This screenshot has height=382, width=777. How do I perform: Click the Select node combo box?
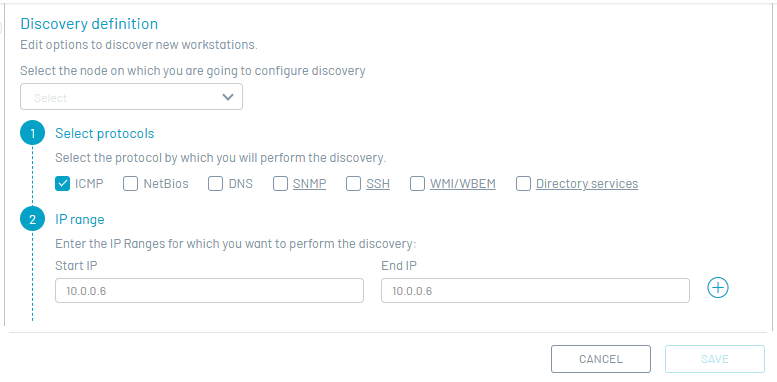point(131,97)
